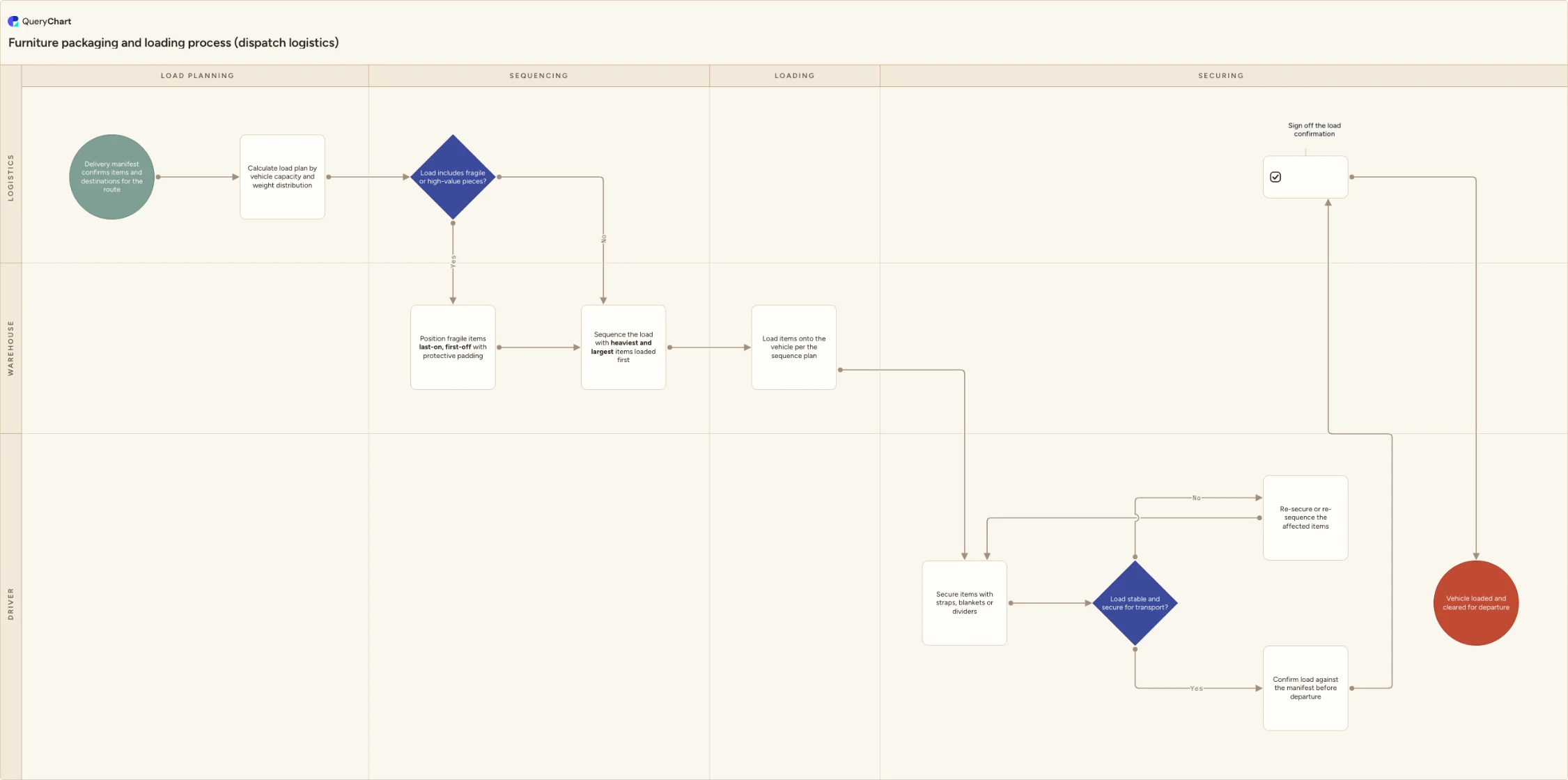Select the 'Secure items with straps' node

[x=965, y=603]
